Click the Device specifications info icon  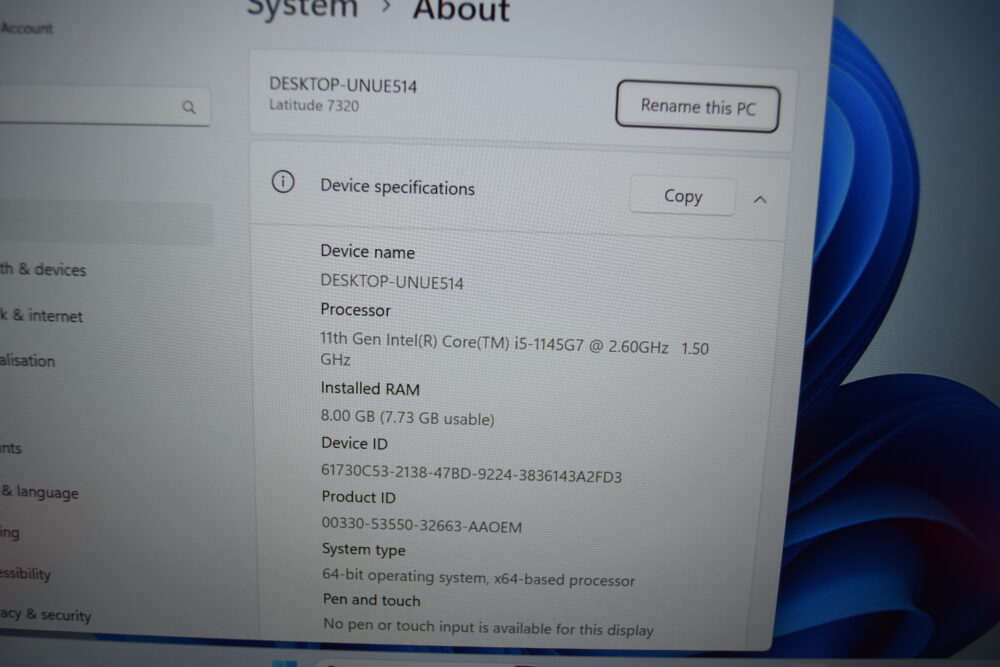[283, 182]
